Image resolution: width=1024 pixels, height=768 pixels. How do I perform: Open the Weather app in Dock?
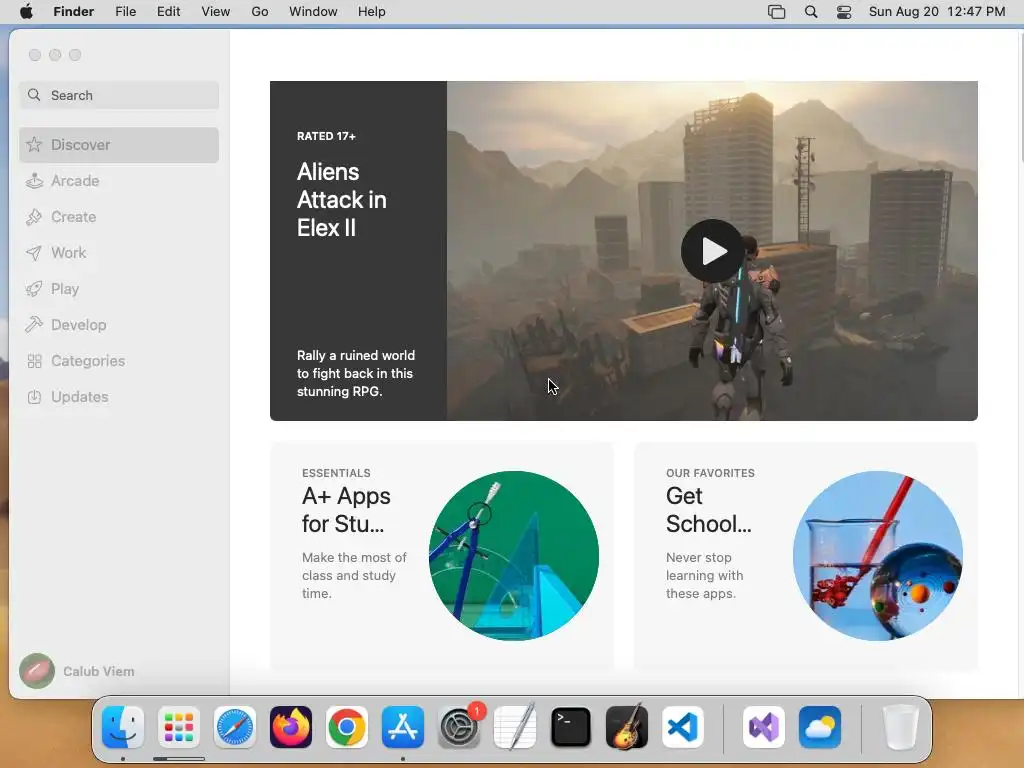[820, 727]
